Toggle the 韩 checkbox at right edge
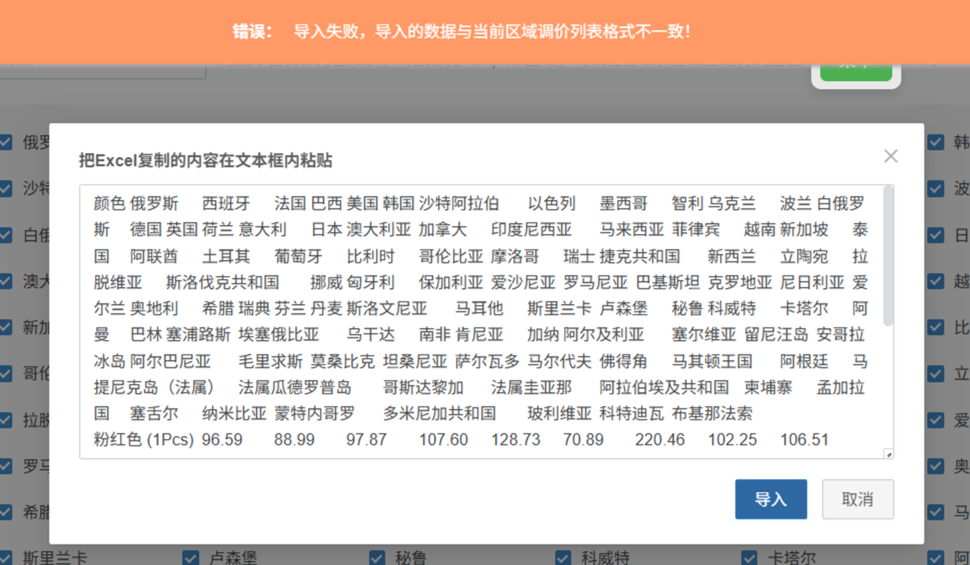Viewport: 970px width, 565px height. point(935,142)
